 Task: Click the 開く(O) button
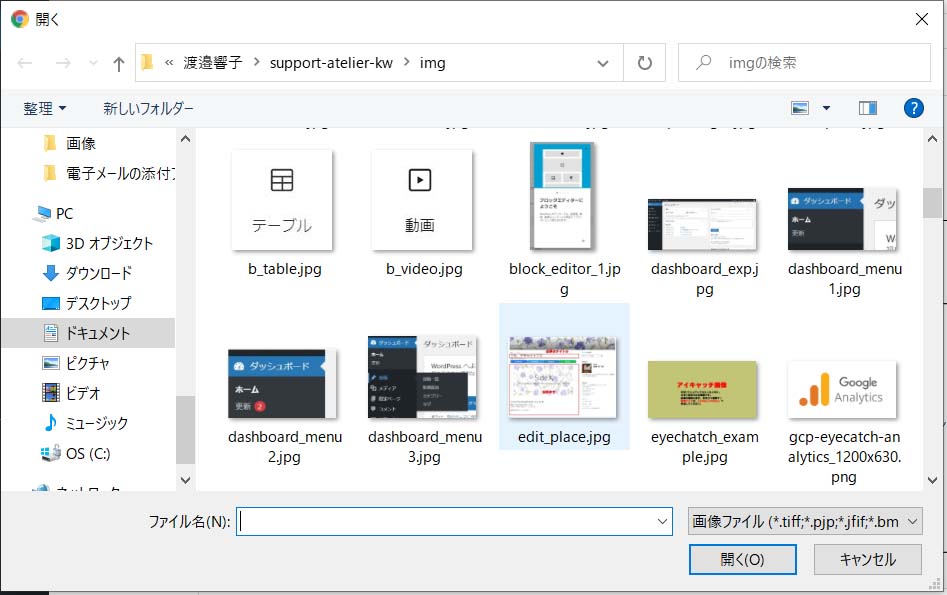[x=742, y=559]
